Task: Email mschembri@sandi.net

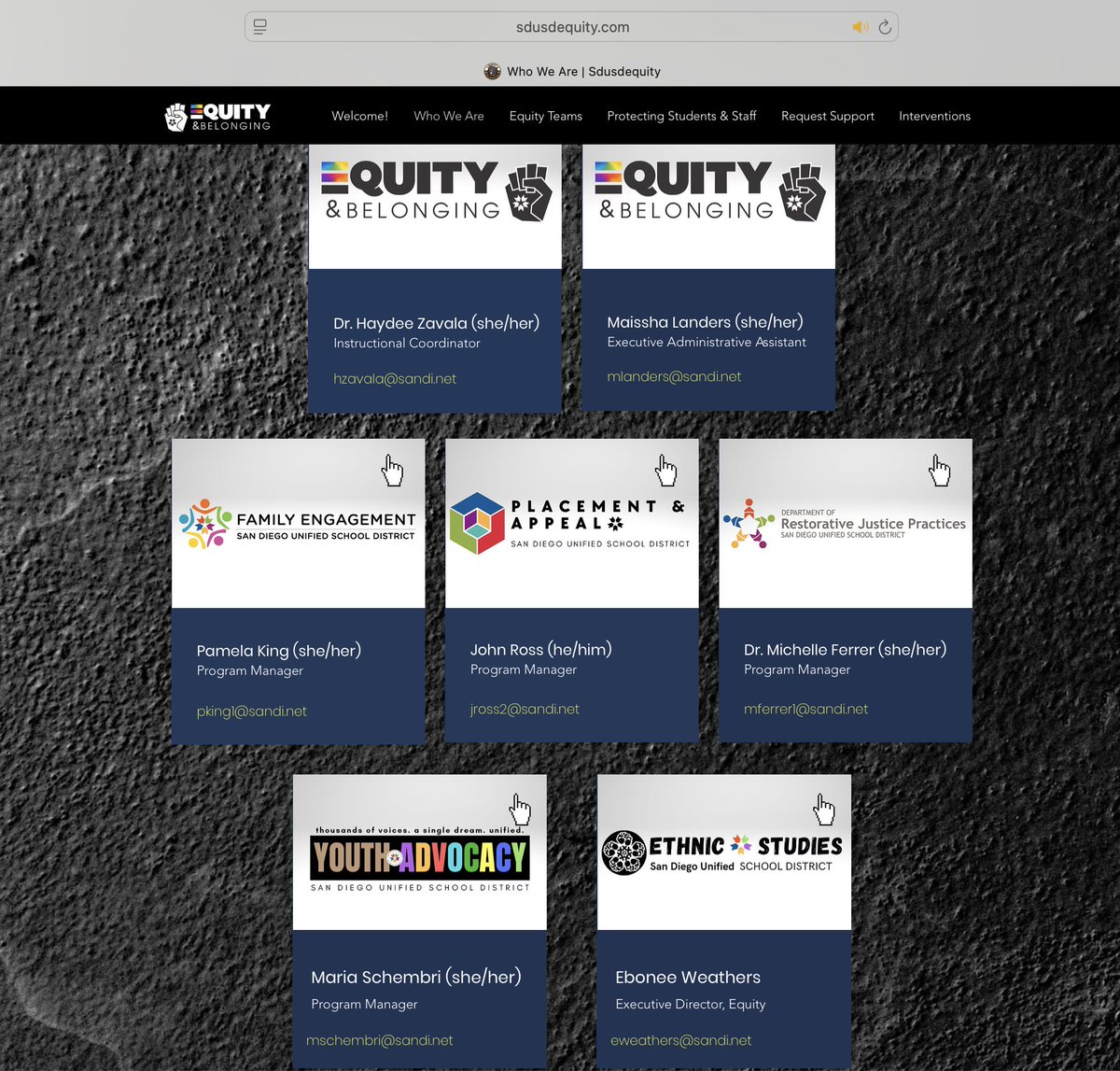Action: (x=380, y=1040)
